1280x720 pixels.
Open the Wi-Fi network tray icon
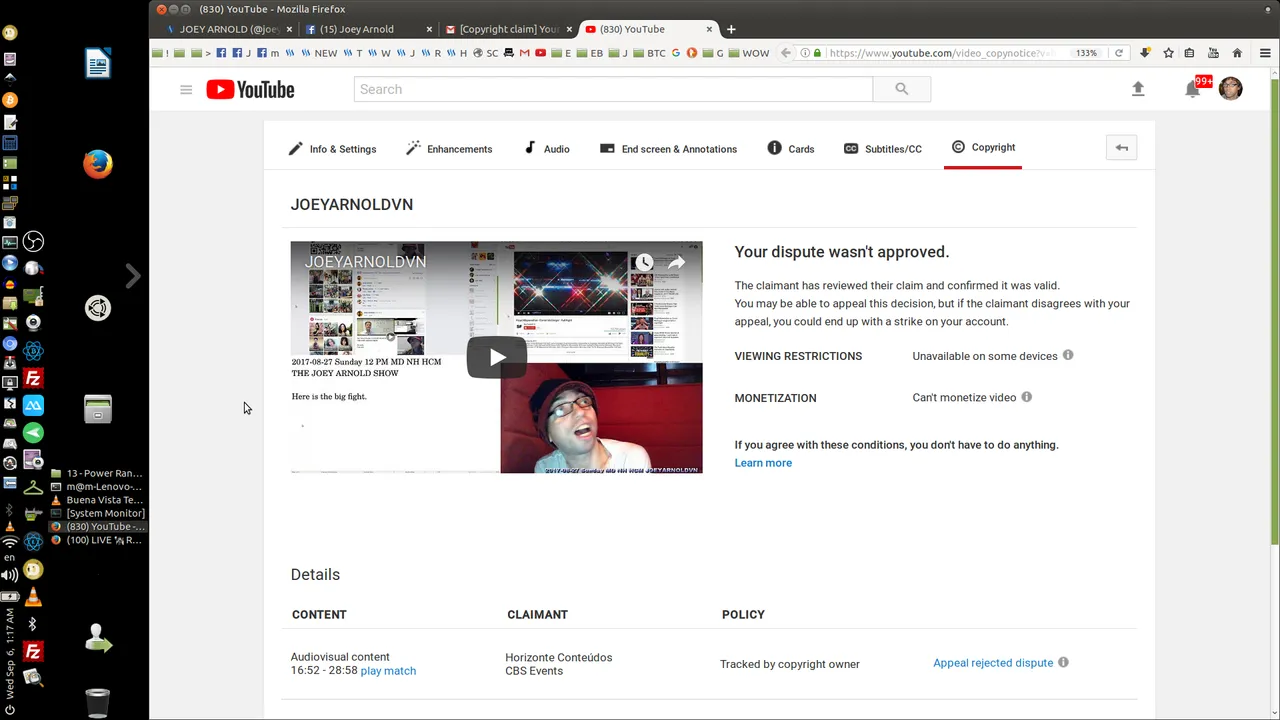tap(10, 543)
